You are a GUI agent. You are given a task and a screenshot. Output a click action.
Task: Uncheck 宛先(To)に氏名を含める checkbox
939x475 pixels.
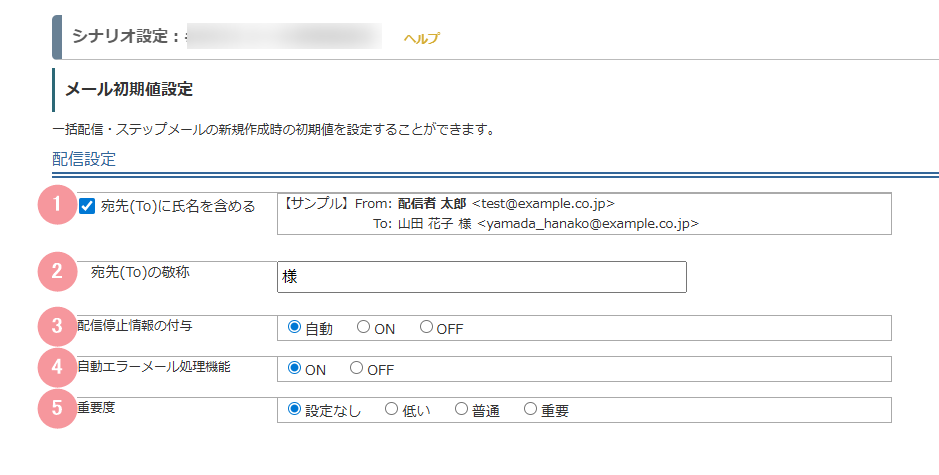(87, 207)
